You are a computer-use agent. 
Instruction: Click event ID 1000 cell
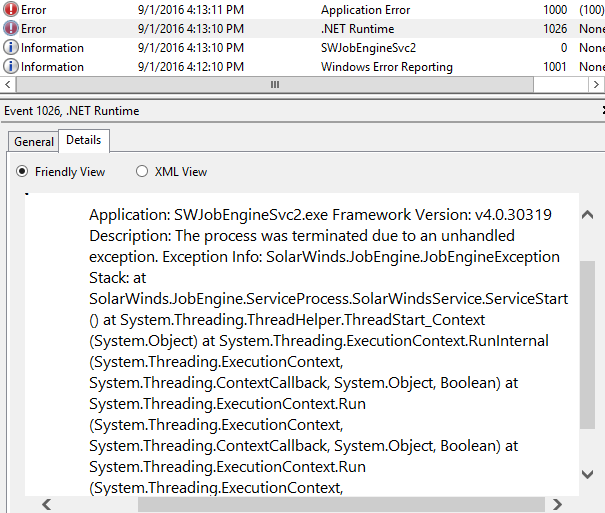coord(555,10)
